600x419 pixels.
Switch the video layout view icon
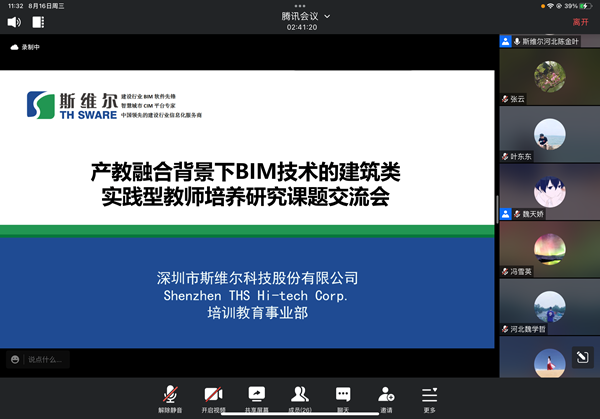click(x=38, y=21)
